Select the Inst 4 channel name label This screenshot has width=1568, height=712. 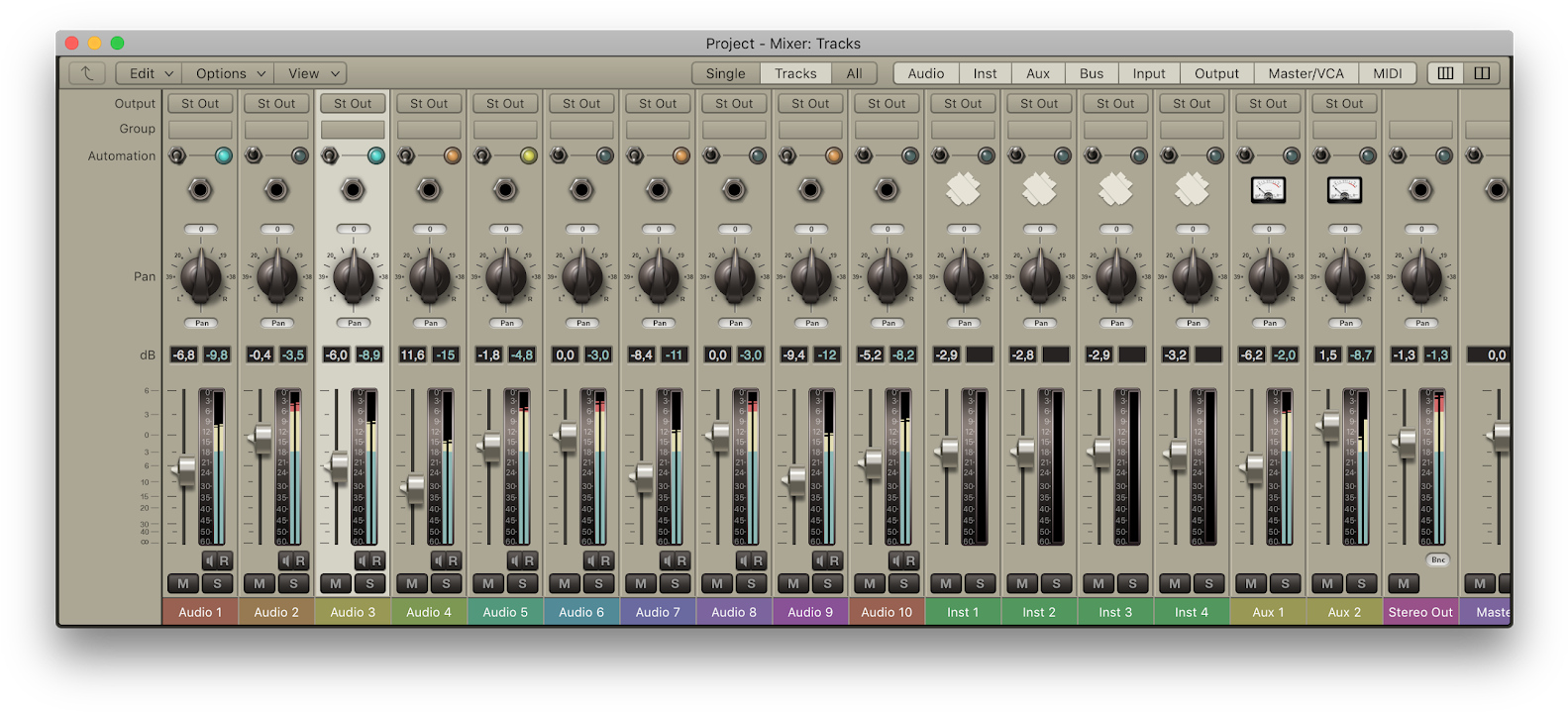pos(1192,612)
